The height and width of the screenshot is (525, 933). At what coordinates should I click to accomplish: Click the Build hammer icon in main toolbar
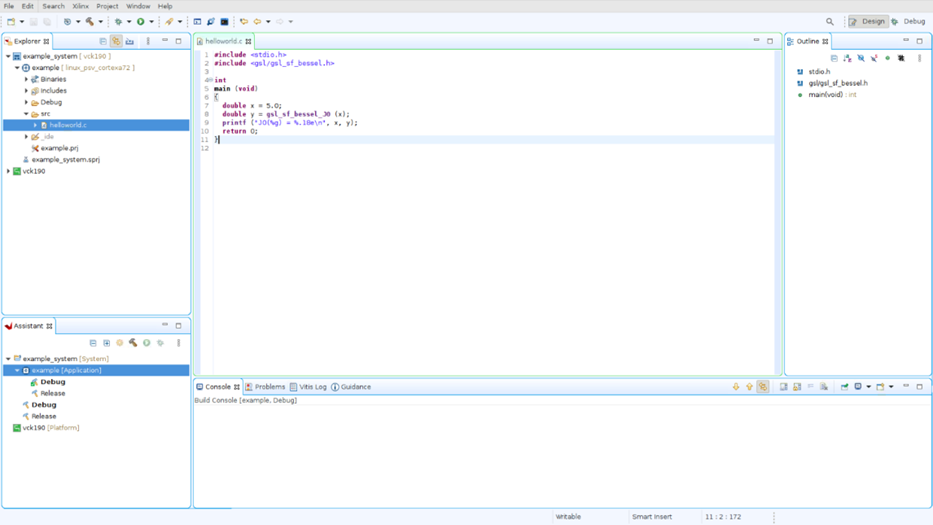(x=90, y=21)
